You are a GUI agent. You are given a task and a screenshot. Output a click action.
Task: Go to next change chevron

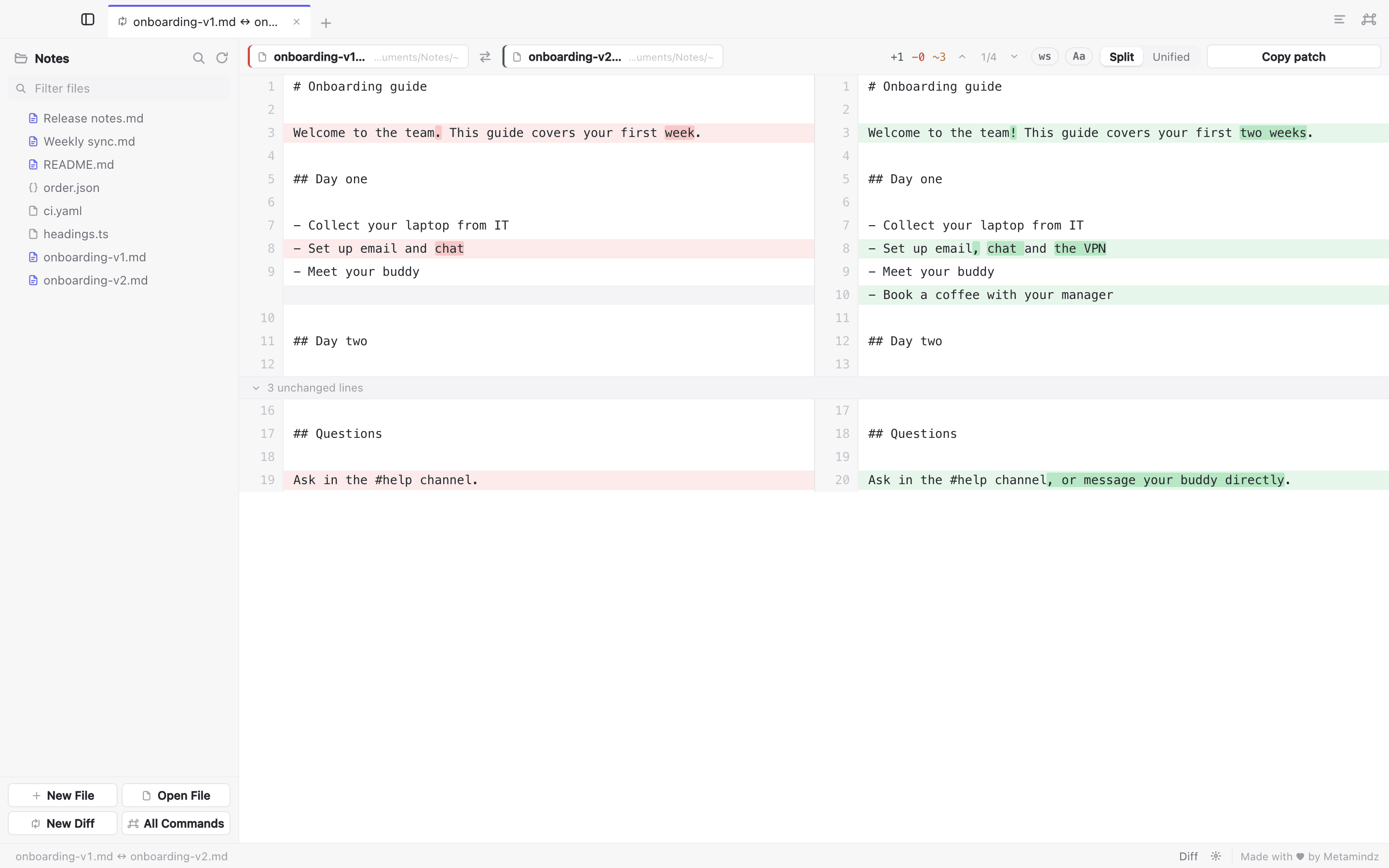tap(1014, 57)
